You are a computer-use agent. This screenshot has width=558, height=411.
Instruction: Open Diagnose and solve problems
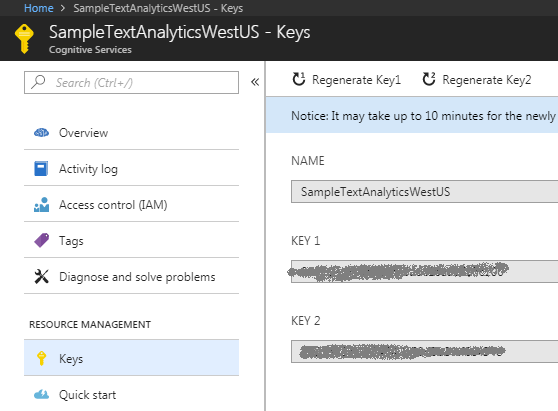click(131, 276)
